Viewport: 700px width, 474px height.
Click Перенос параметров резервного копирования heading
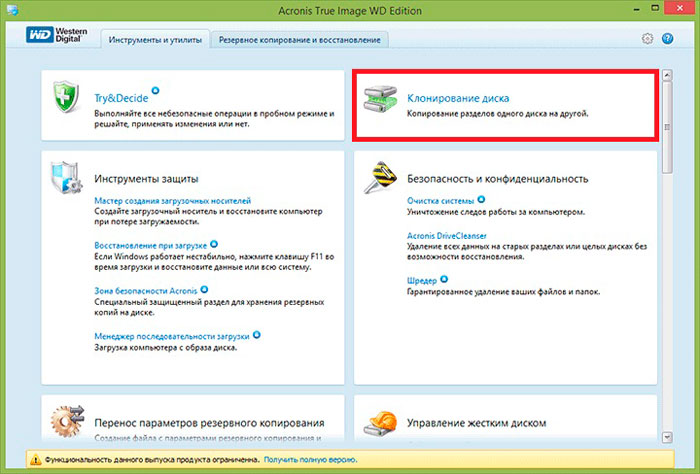coord(209,423)
